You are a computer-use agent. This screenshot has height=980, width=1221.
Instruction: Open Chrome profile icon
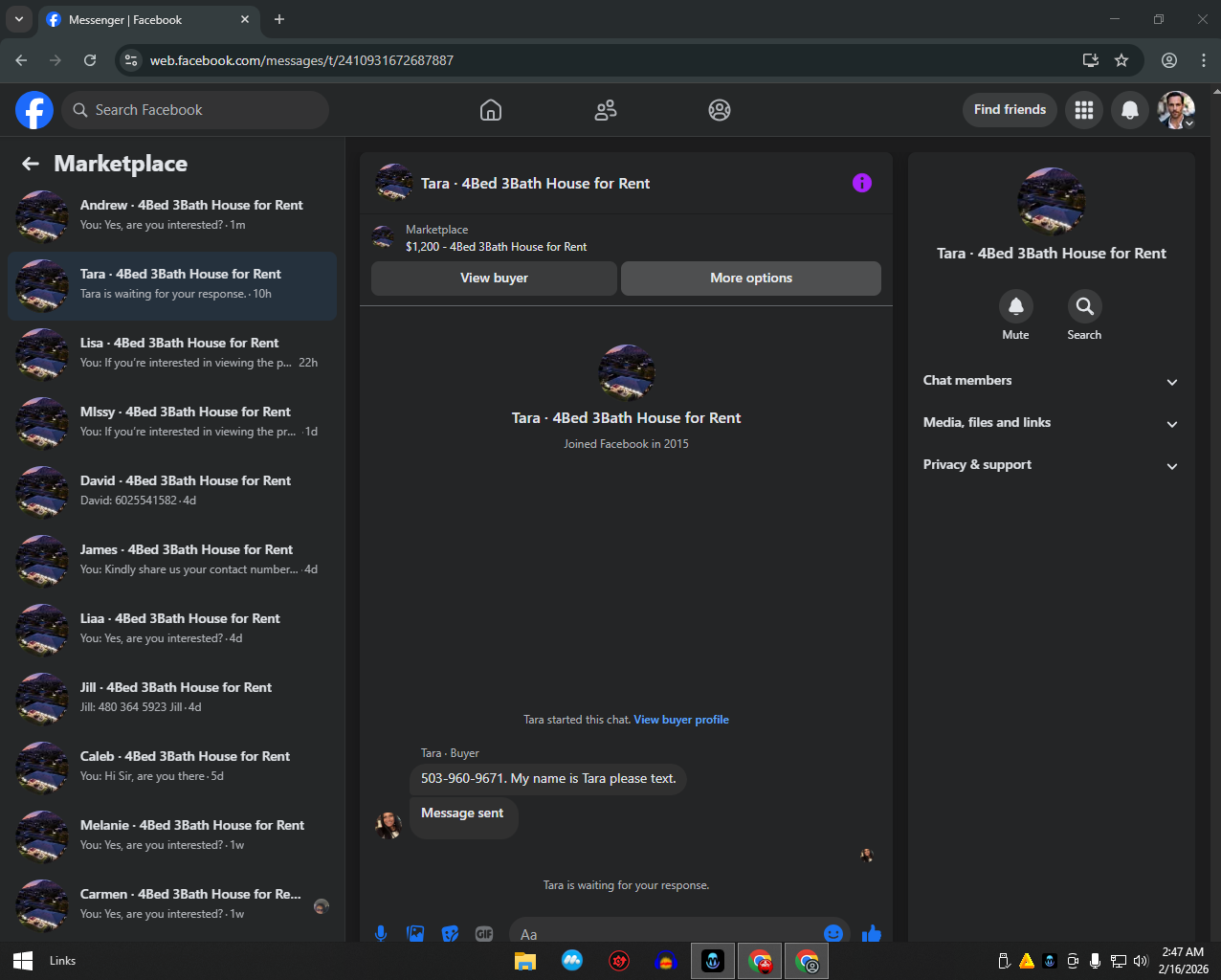pos(1169,60)
